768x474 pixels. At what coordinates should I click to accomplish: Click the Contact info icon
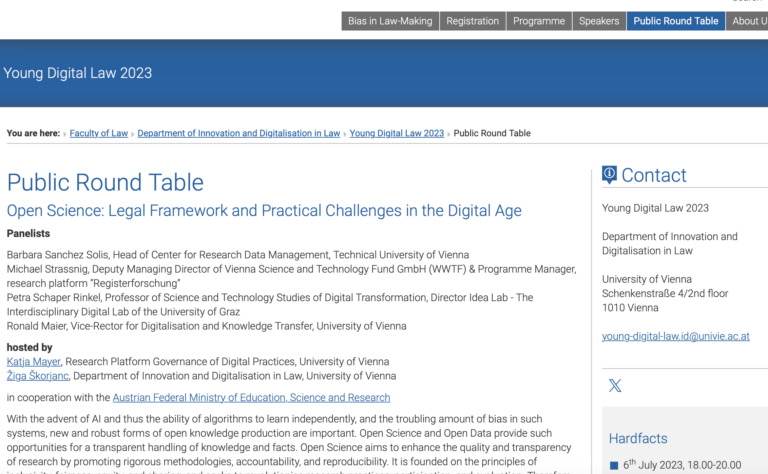point(609,174)
